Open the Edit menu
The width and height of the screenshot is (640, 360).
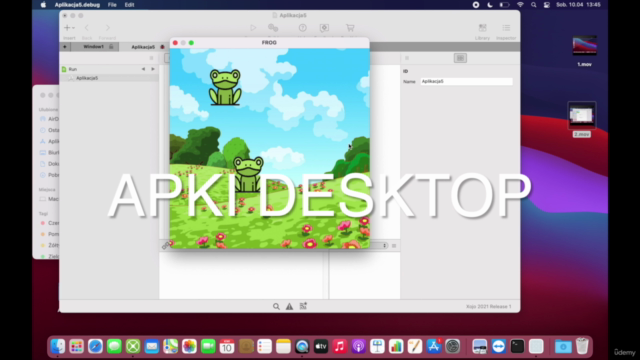click(129, 5)
